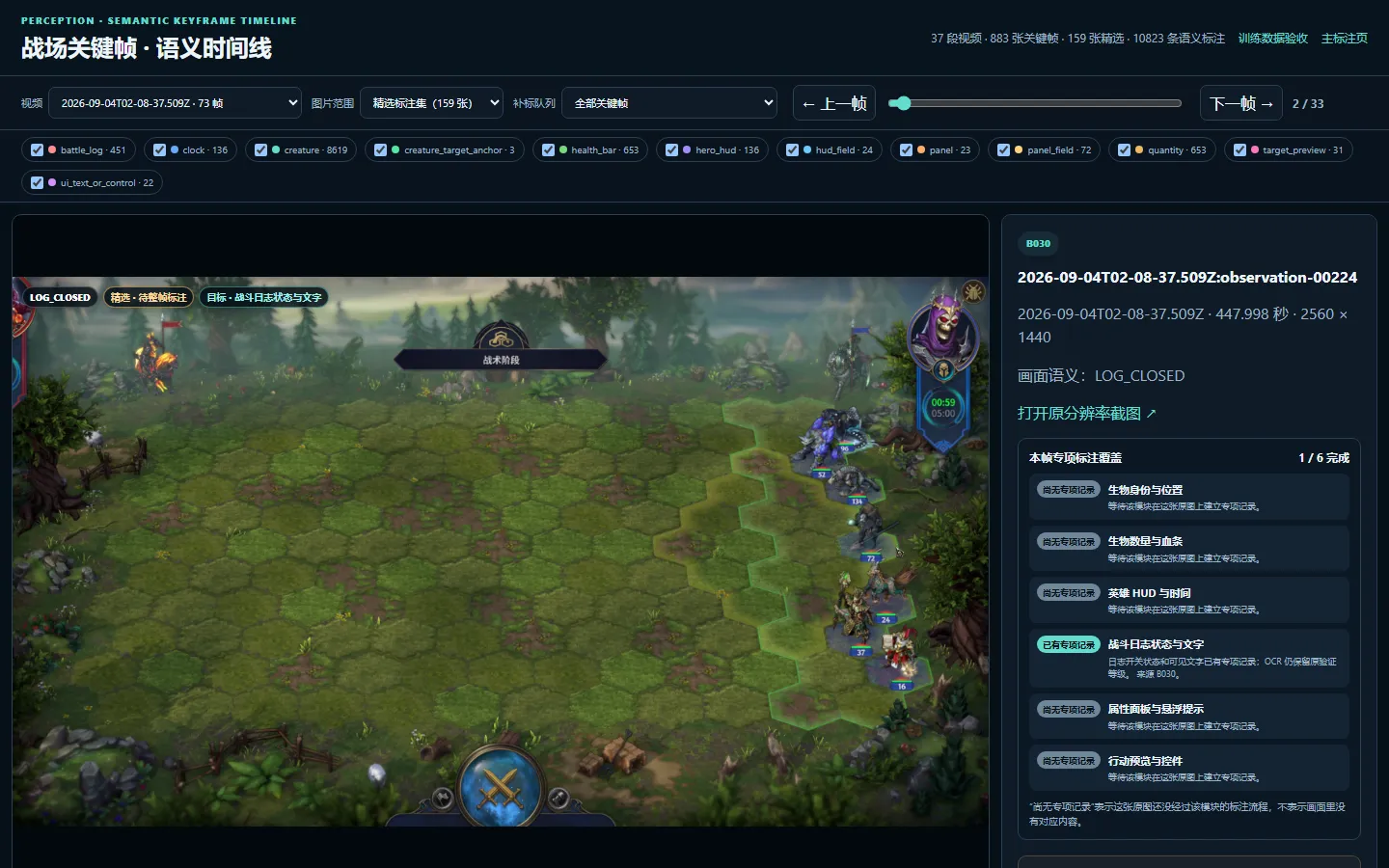Click the crossed swords battle button
Screen dimensions: 1389x868
500,788
